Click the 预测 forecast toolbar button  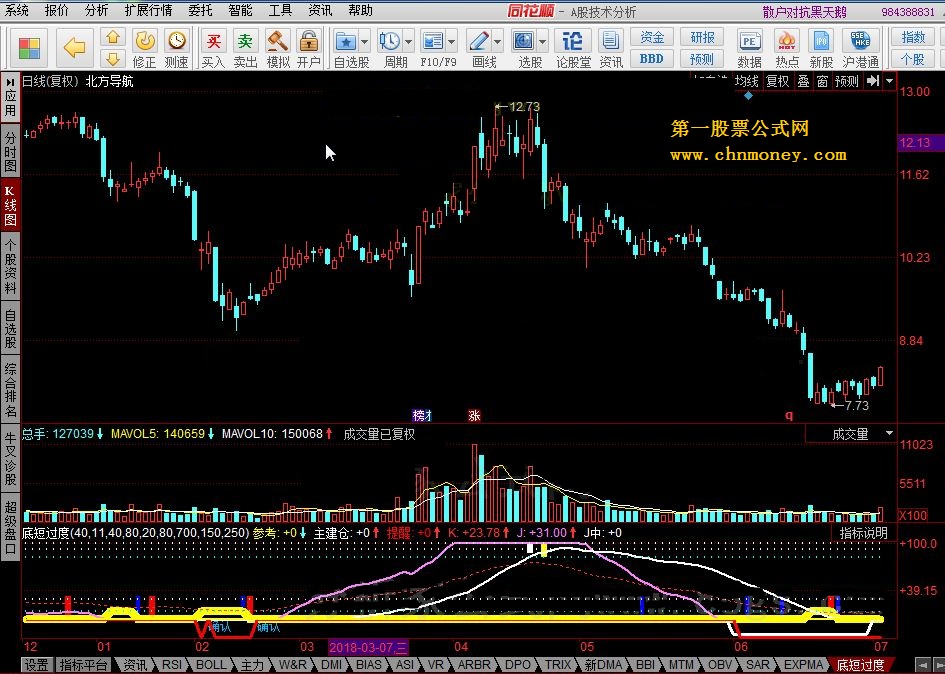(702, 59)
